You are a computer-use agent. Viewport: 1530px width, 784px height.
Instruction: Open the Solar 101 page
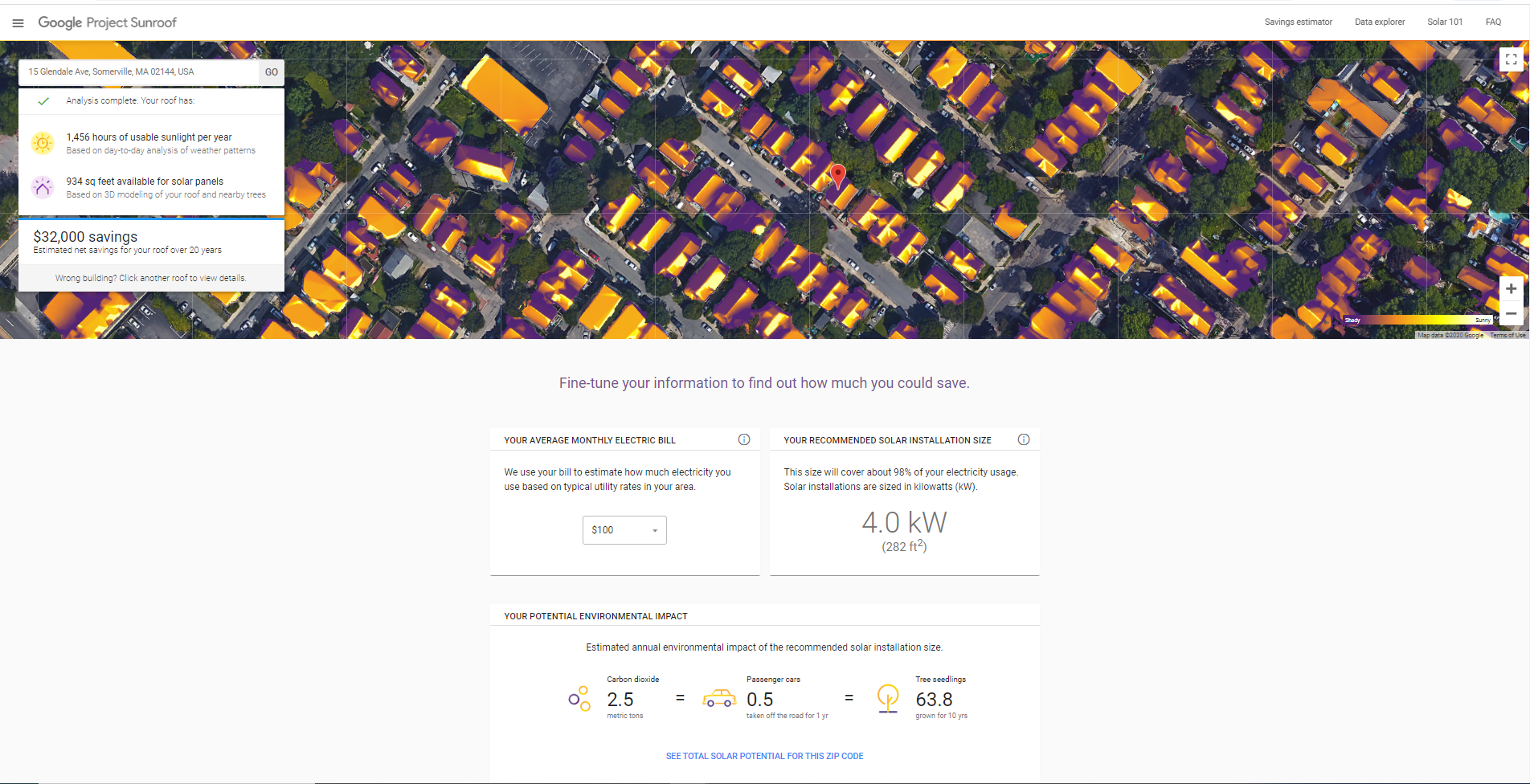(x=1445, y=22)
